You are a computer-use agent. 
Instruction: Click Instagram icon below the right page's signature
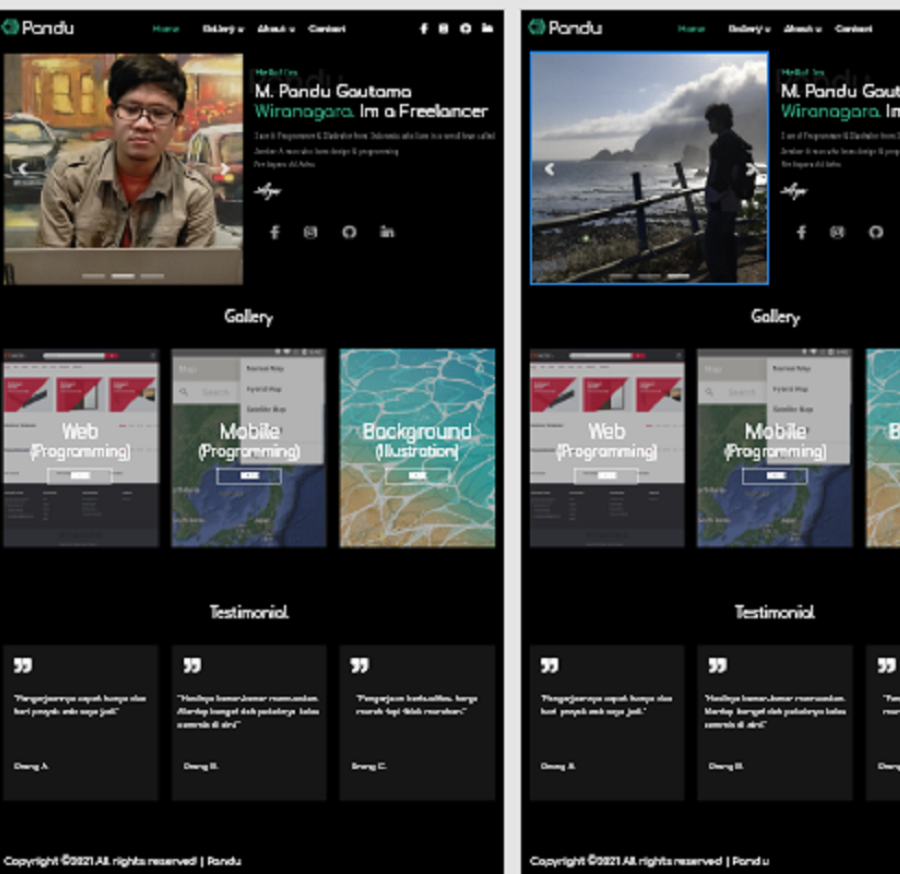click(837, 232)
